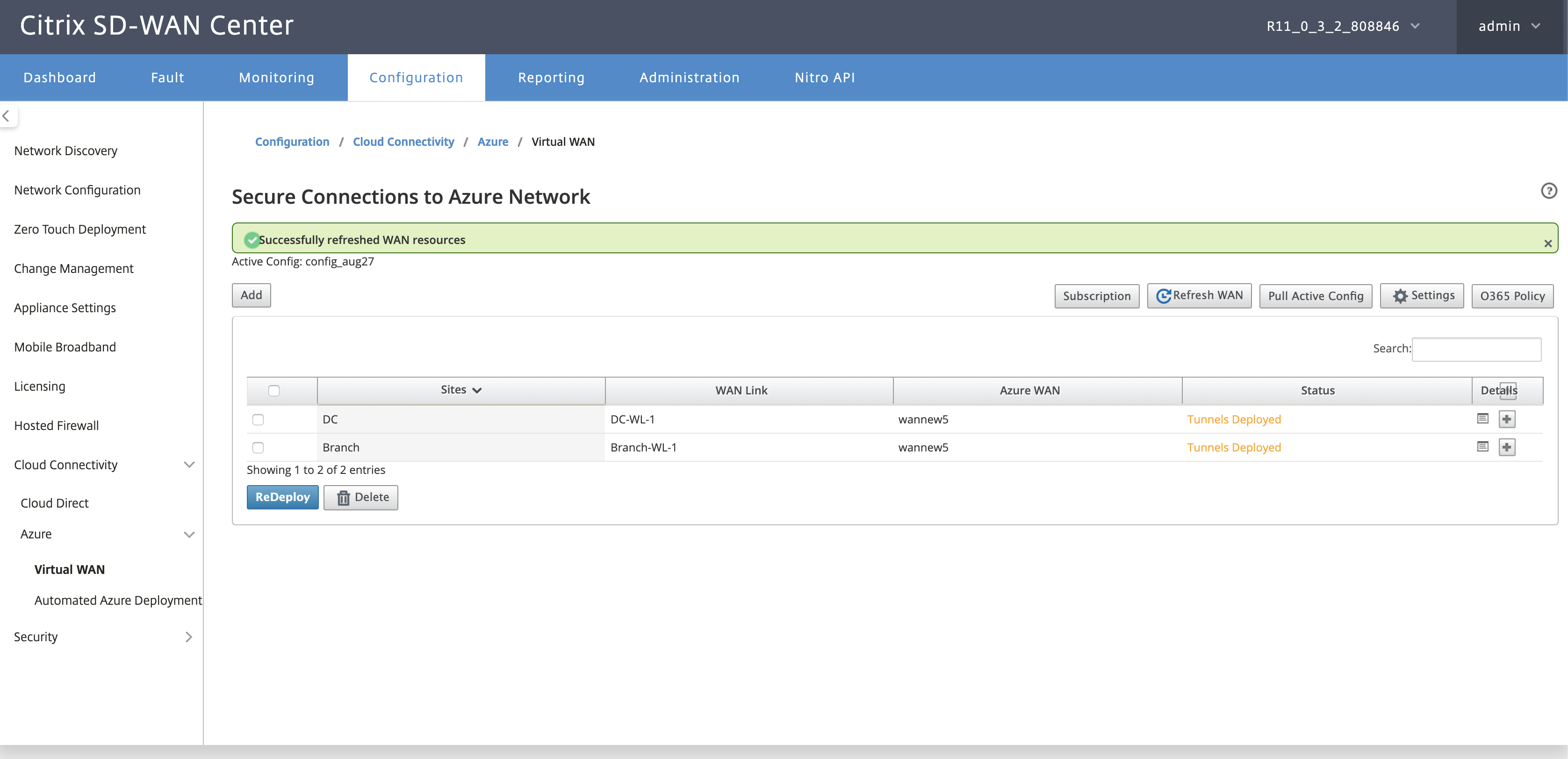Follow the Cloud Connectivity breadcrumb link

[x=403, y=142]
